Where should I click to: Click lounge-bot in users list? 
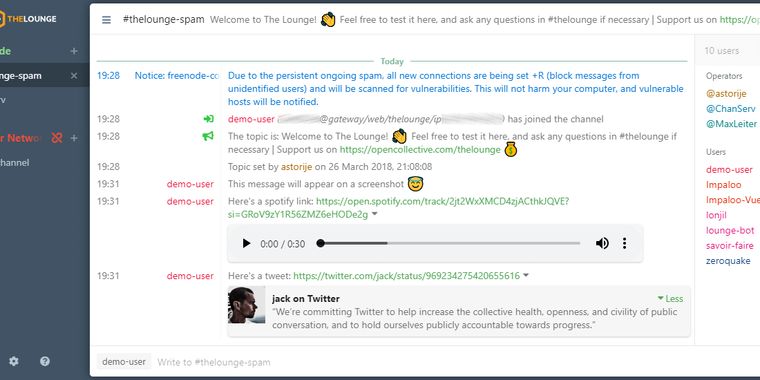click(730, 230)
